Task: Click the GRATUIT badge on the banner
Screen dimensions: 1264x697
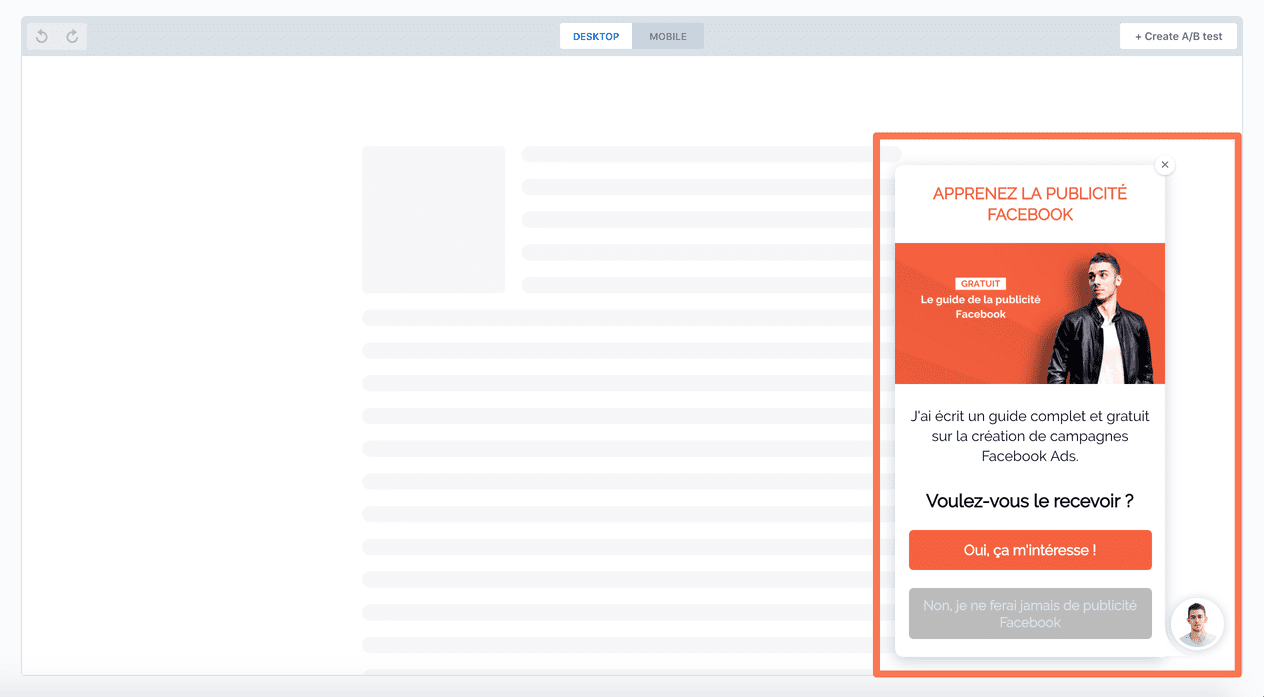Action: coord(980,283)
